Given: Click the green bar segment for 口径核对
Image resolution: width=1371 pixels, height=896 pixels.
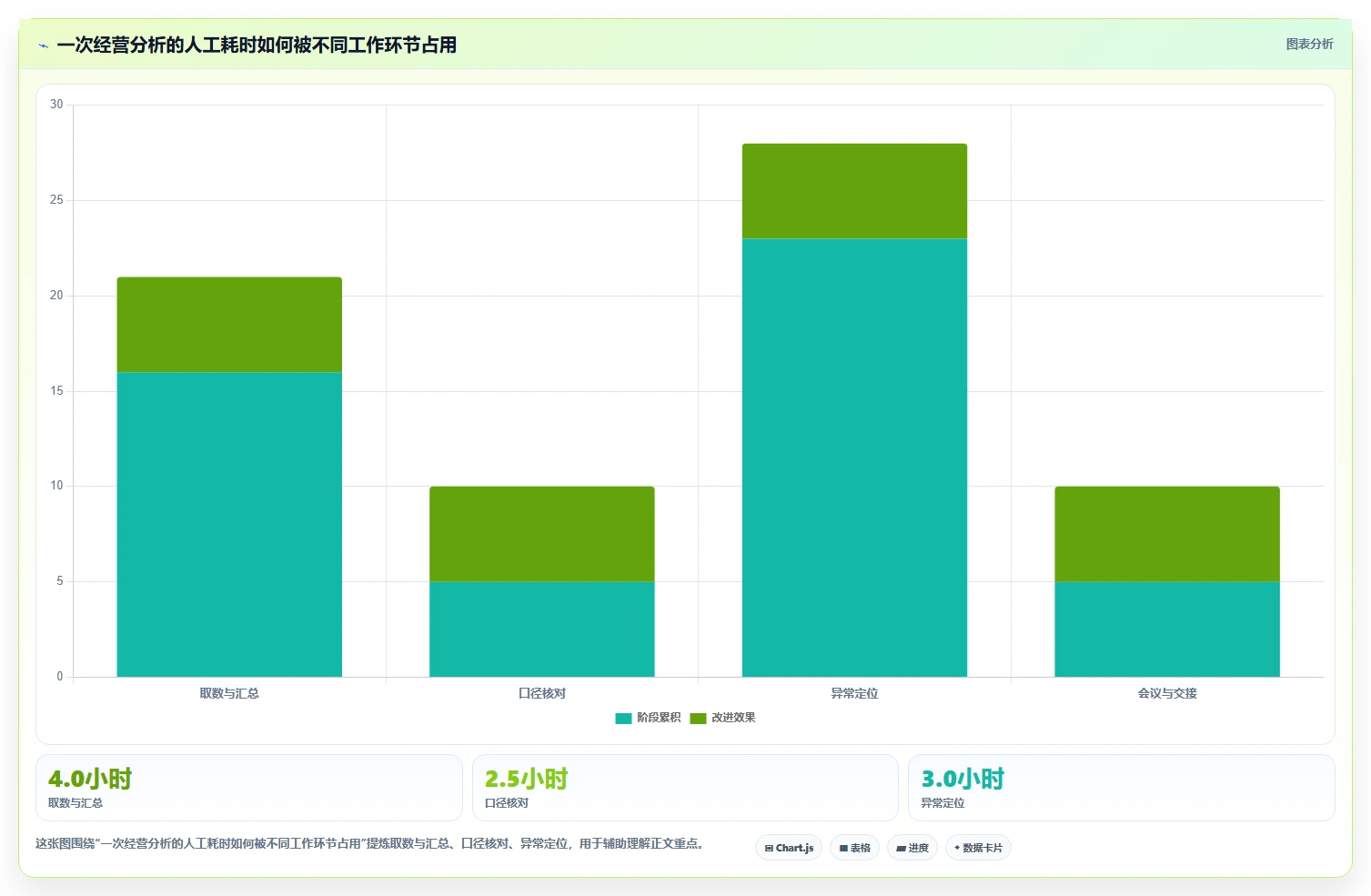Looking at the screenshot, I should [x=542, y=534].
